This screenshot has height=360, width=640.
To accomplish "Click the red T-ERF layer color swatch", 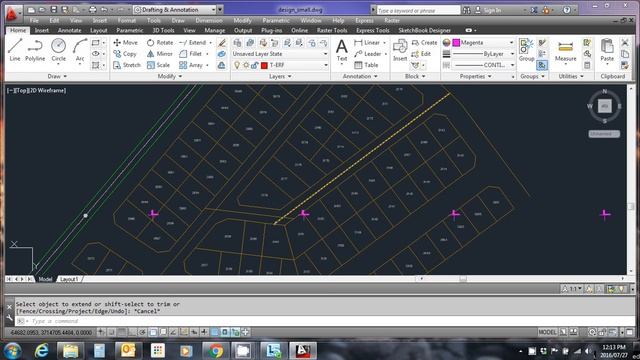I will coord(264,65).
